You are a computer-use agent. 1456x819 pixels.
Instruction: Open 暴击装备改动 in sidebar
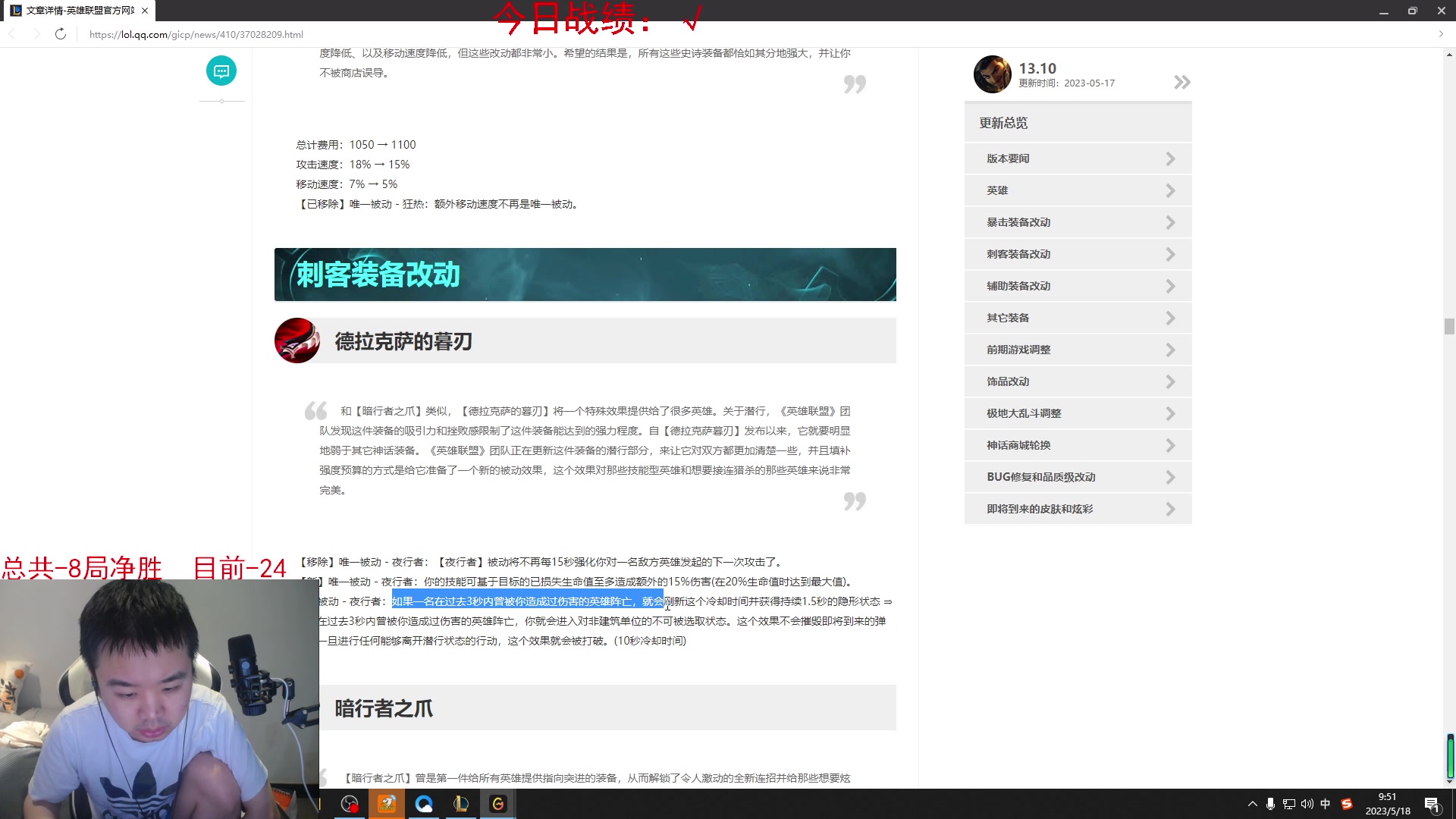pos(1078,222)
